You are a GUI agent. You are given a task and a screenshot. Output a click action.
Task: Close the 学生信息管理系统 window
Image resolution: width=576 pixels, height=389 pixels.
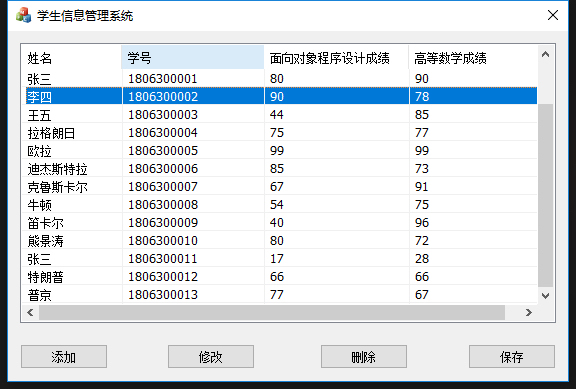553,15
